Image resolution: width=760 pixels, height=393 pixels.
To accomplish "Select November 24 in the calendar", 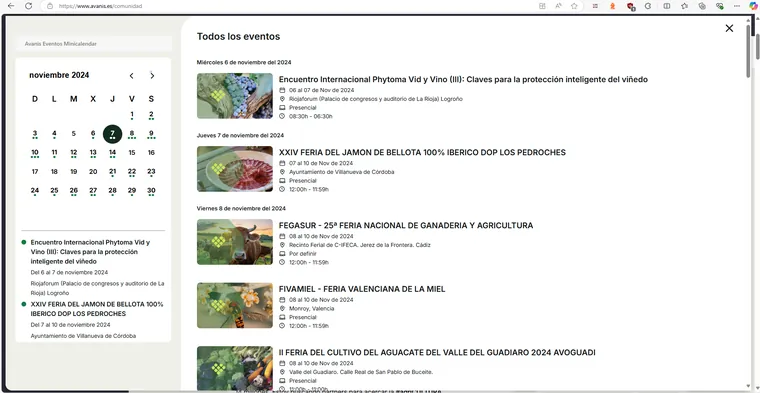I will (35, 191).
